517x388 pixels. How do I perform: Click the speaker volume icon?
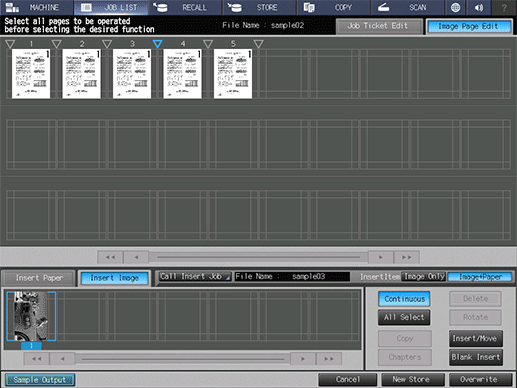pyautogui.click(x=479, y=7)
